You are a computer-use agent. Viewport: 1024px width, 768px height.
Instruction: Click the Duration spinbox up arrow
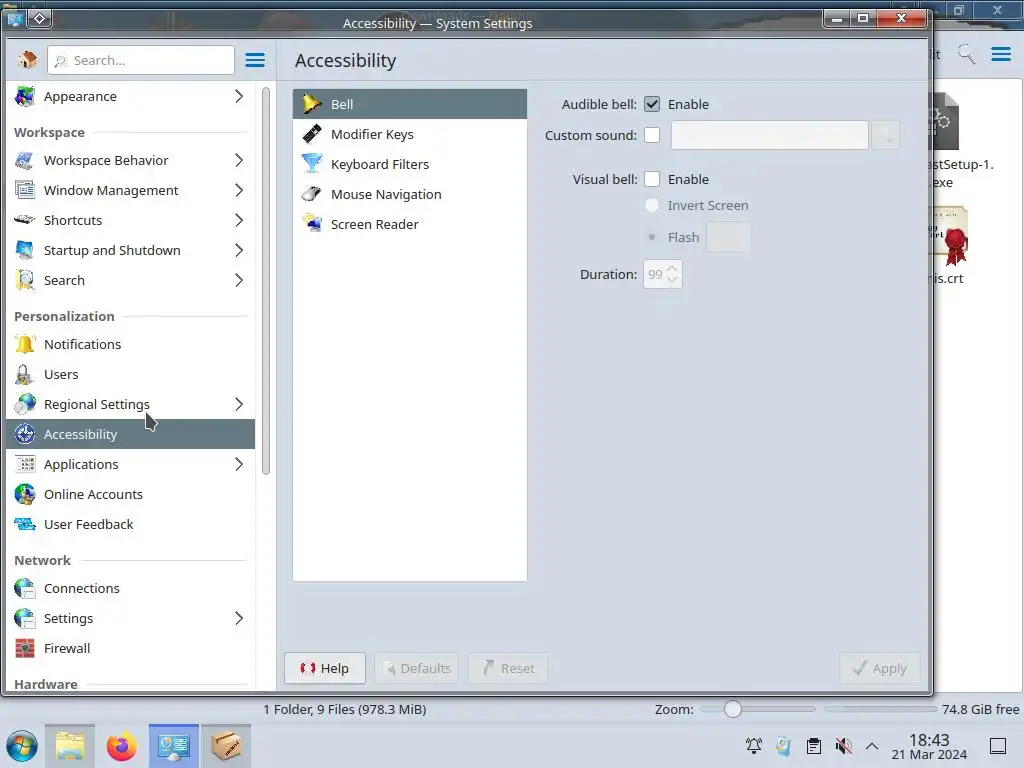coord(673,268)
